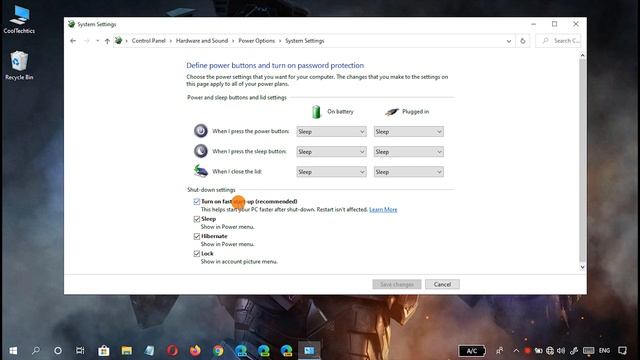Click the Plugged in plug icon

tap(391, 111)
